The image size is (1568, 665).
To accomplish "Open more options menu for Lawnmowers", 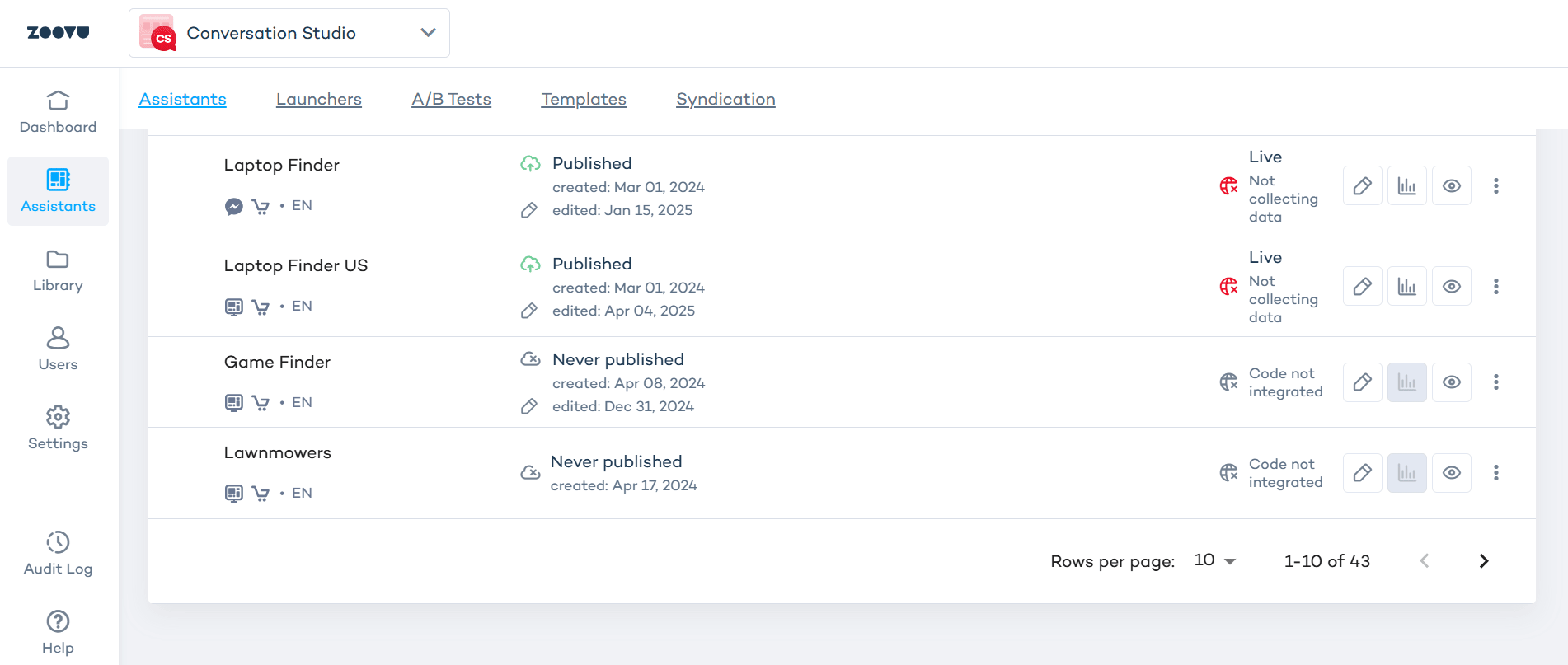I will 1496,473.
